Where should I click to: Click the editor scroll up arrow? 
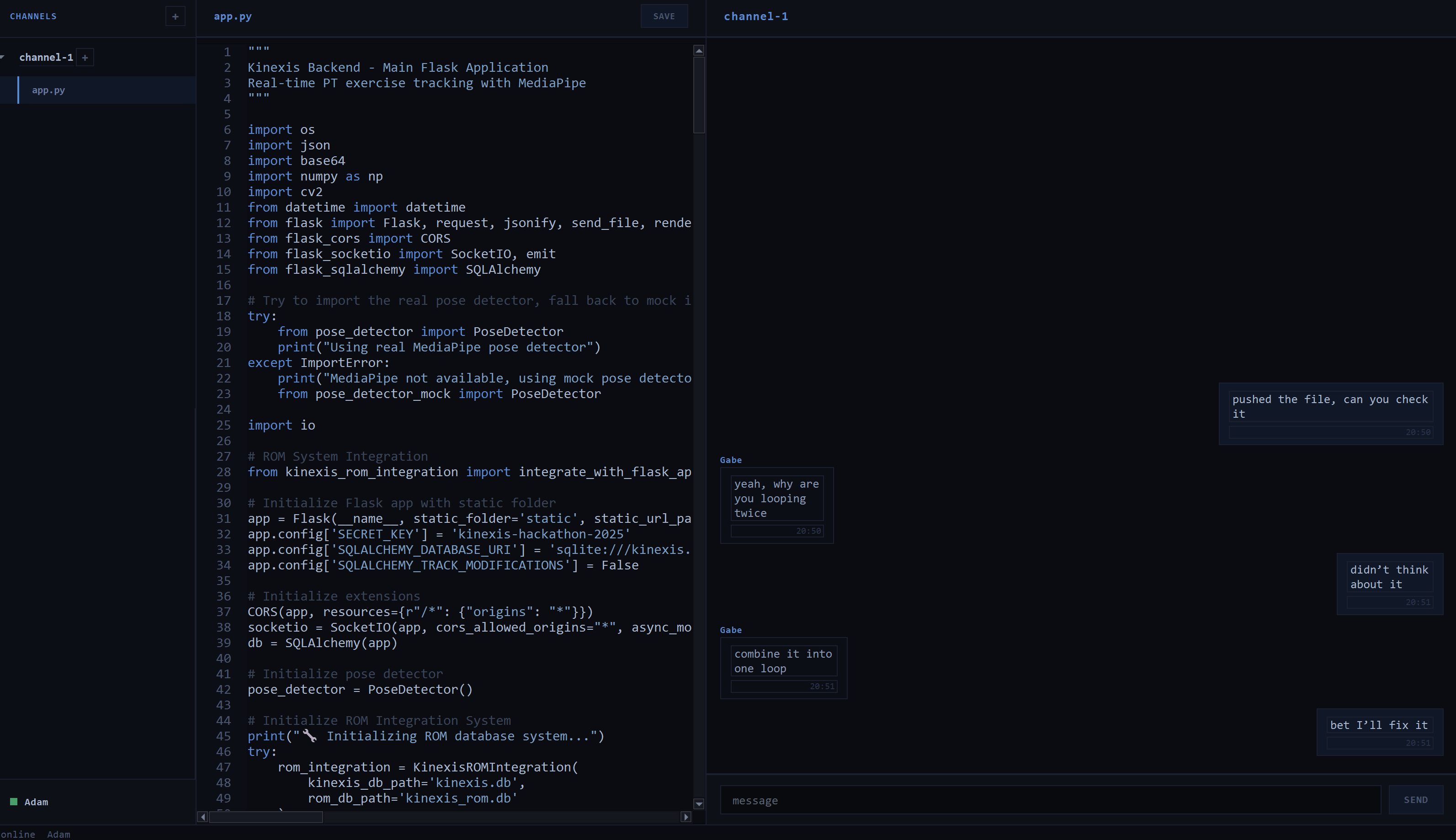(x=699, y=51)
